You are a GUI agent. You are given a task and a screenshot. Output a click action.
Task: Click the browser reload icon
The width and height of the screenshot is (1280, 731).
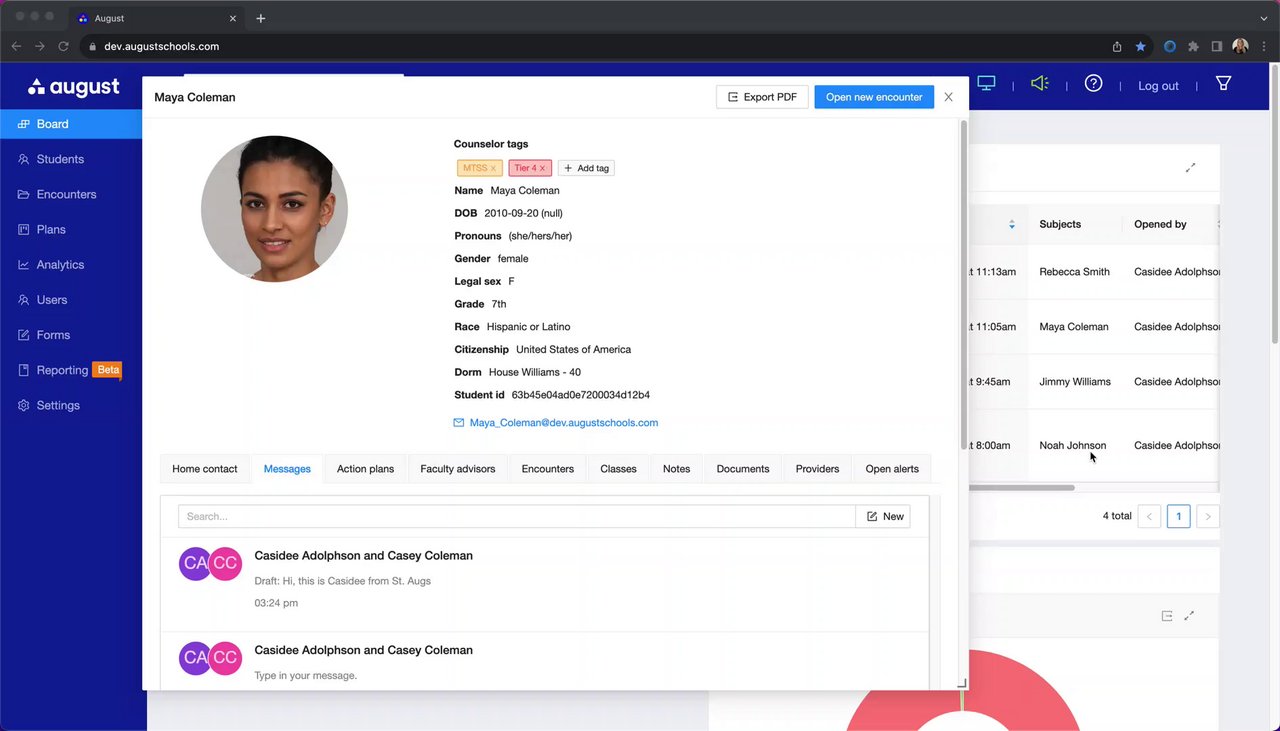coord(64,46)
